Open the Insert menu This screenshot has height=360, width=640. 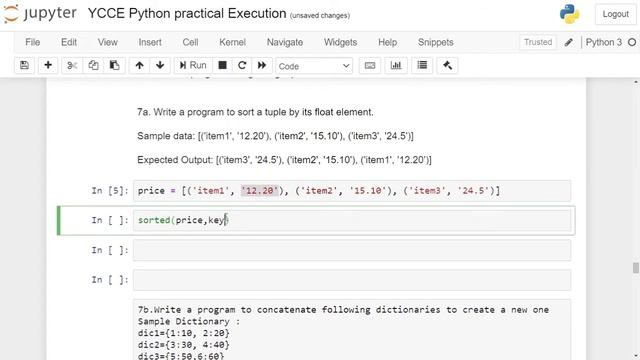pos(150,42)
